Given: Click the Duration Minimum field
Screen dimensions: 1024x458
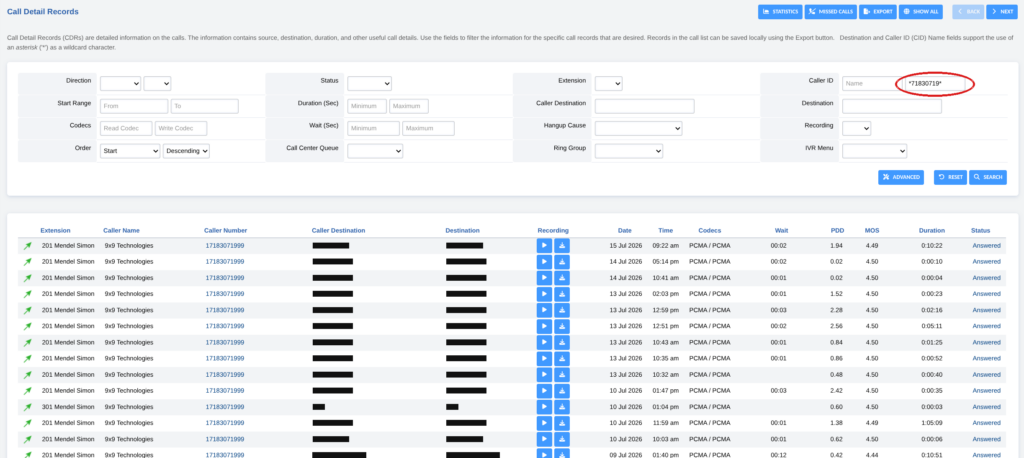Looking at the screenshot, I should [367, 106].
